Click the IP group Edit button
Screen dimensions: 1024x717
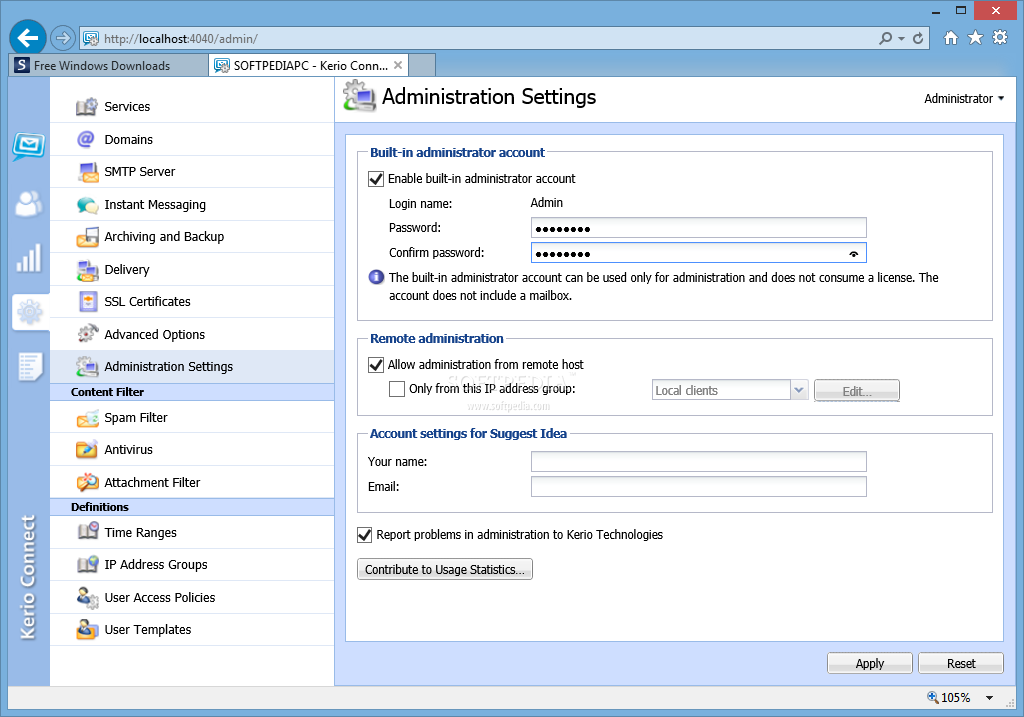[x=857, y=390]
